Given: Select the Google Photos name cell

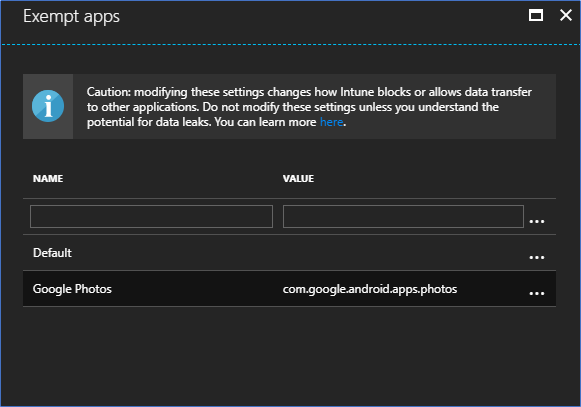Looking at the screenshot, I should pos(72,289).
